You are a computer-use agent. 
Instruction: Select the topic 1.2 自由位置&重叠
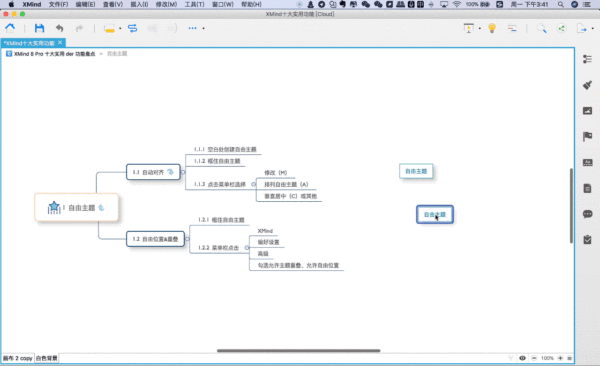pos(155,239)
